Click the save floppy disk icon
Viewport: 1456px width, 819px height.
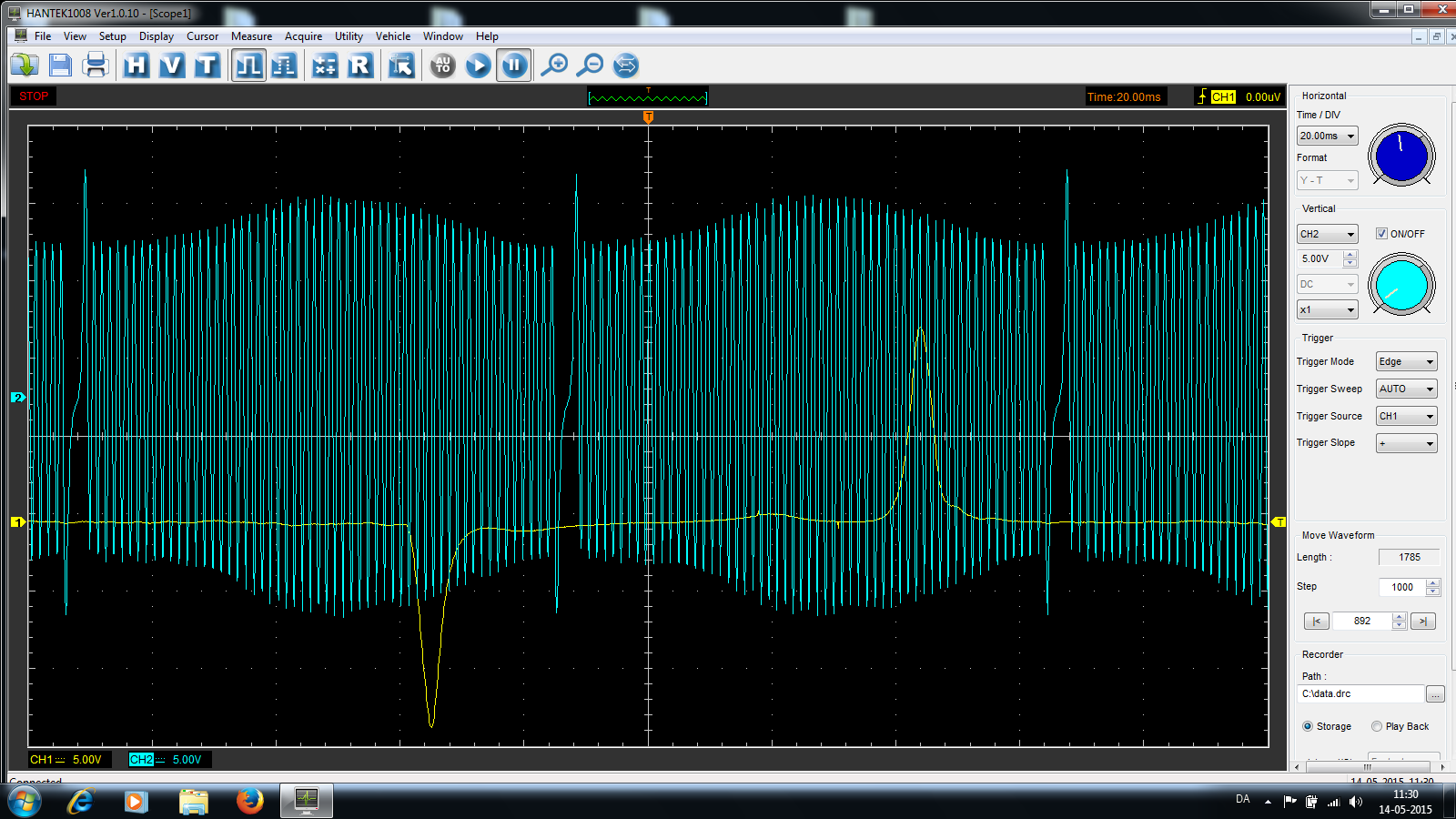tap(60, 66)
